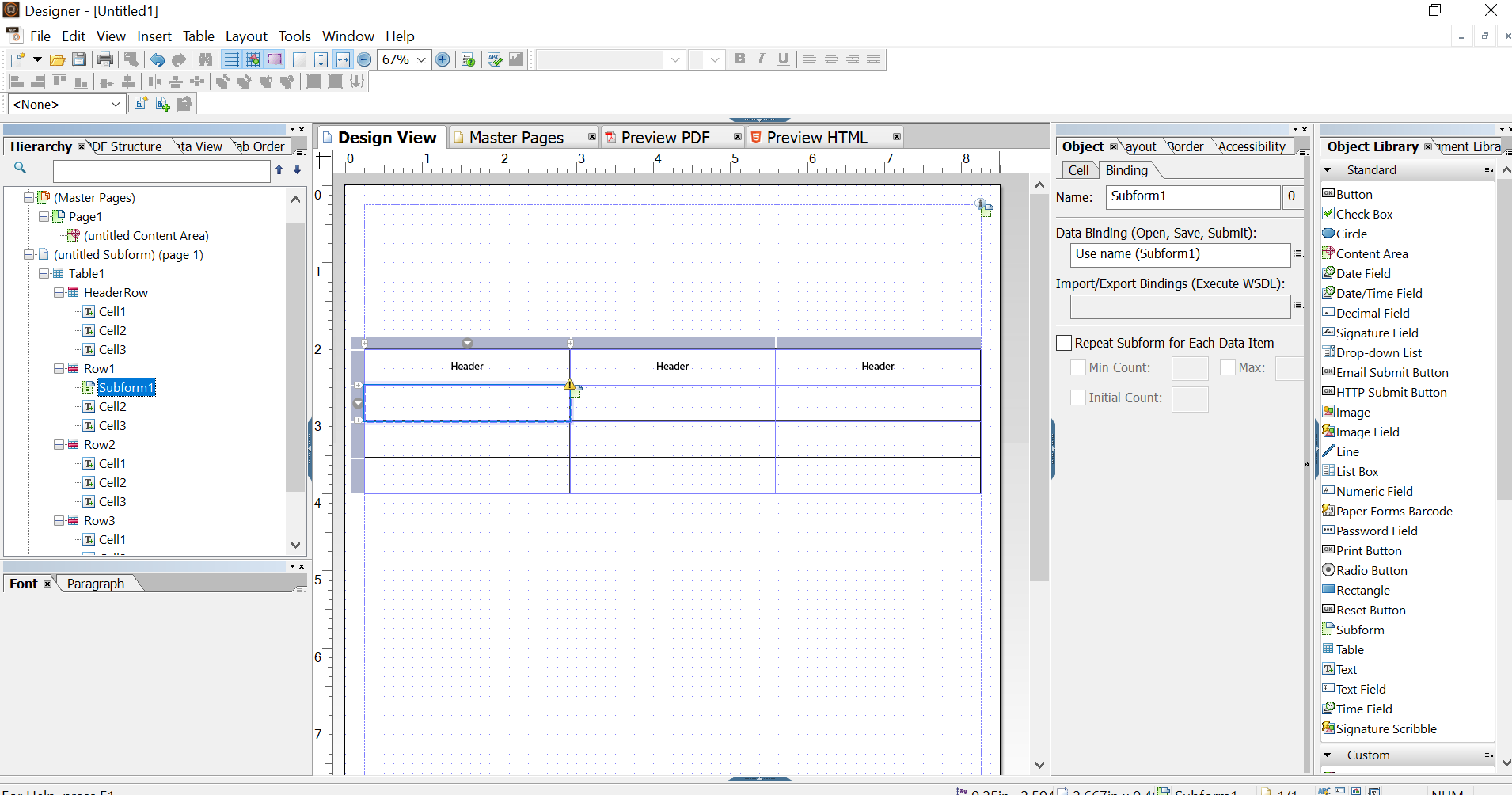Select the Text Field object in Object Library
This screenshot has height=795, width=1512.
pos(1361,688)
